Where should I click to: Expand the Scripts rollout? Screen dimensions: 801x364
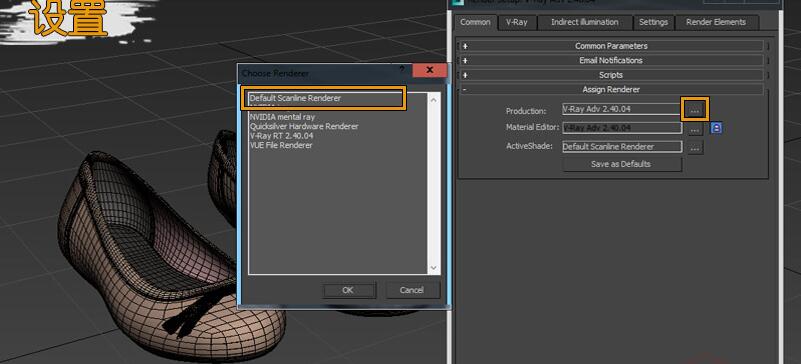point(611,75)
